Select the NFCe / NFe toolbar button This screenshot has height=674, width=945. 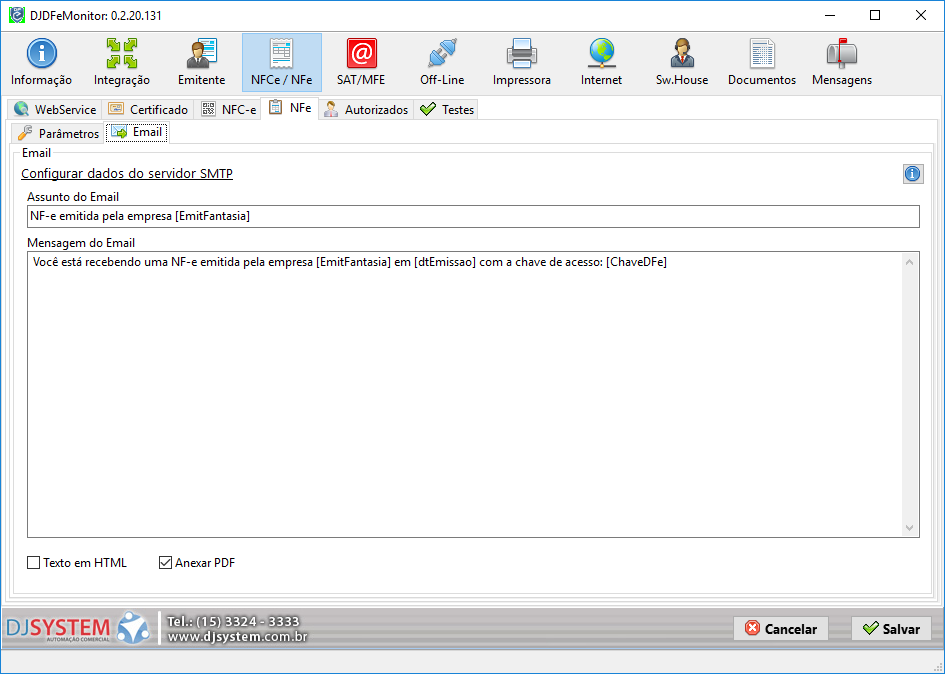pyautogui.click(x=281, y=62)
